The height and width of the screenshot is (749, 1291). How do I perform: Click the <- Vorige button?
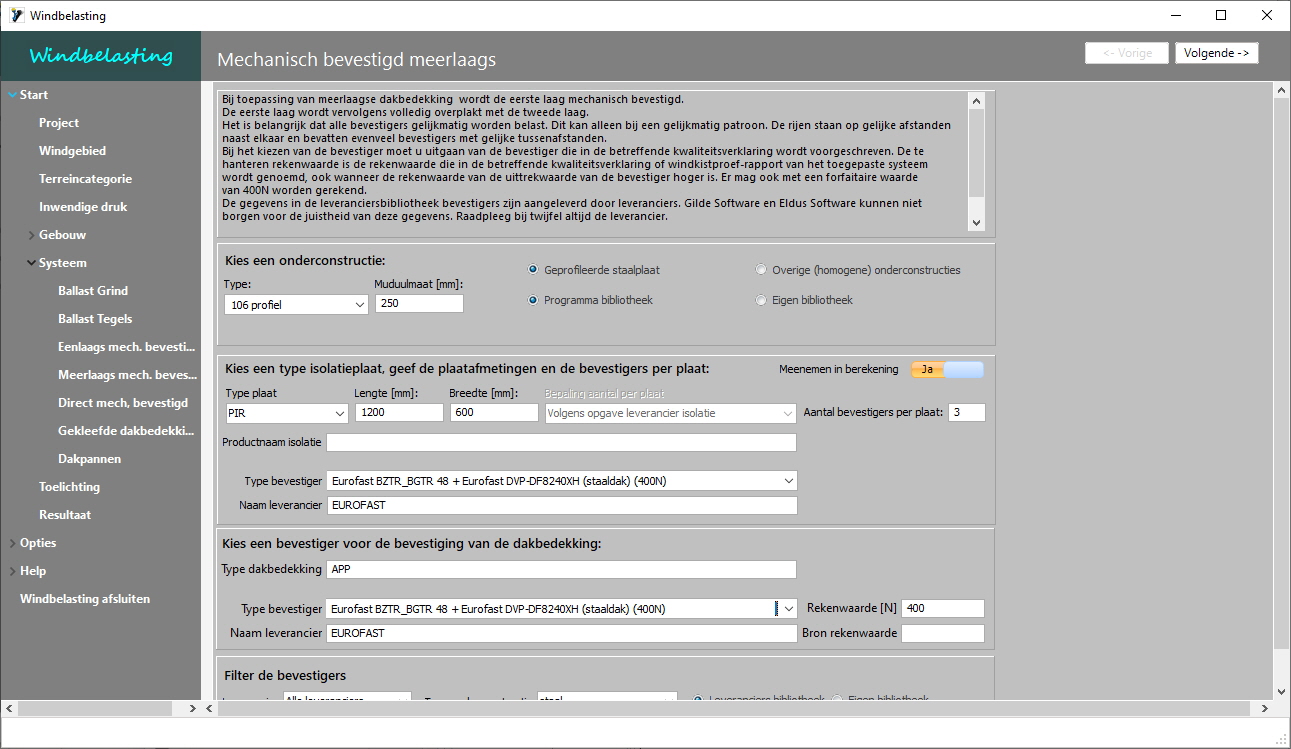(1127, 53)
